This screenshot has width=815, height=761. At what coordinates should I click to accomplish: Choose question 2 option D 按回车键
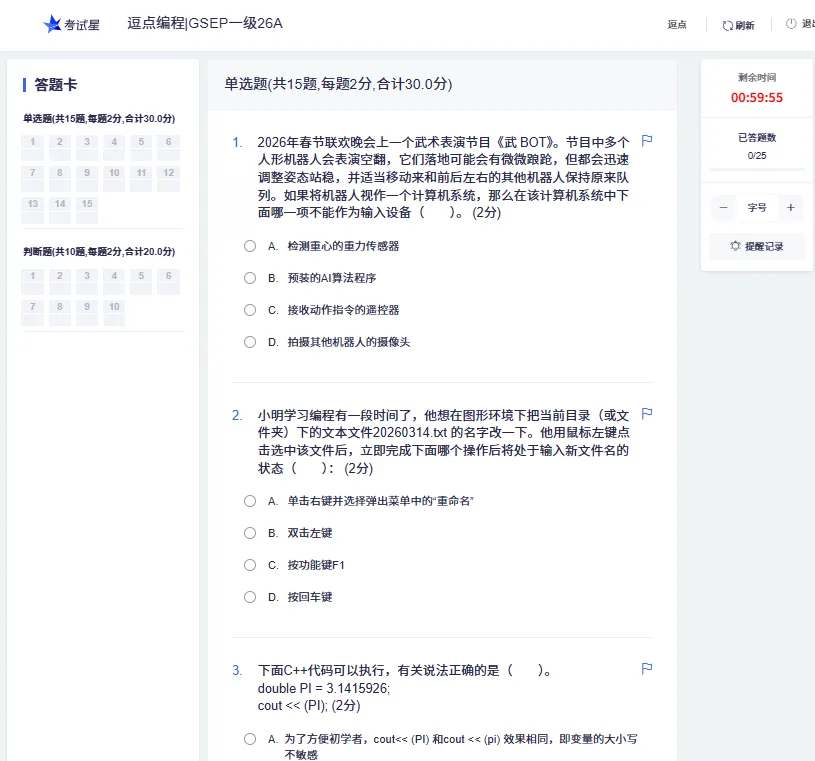coord(250,597)
